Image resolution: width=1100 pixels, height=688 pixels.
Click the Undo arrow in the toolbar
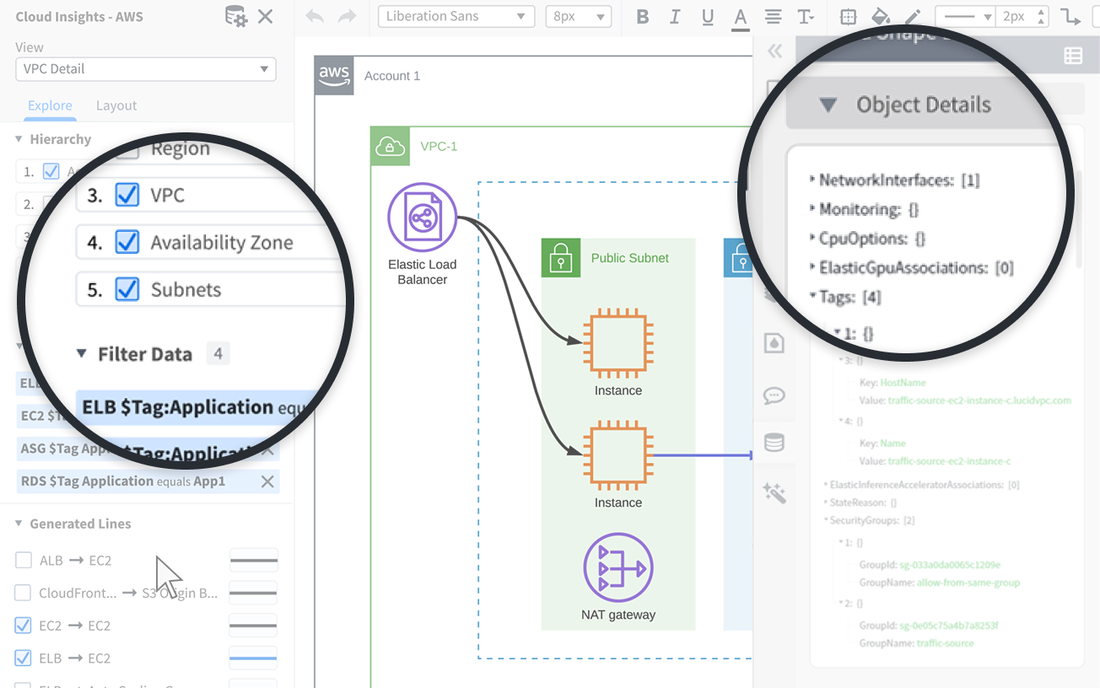pyautogui.click(x=315, y=16)
